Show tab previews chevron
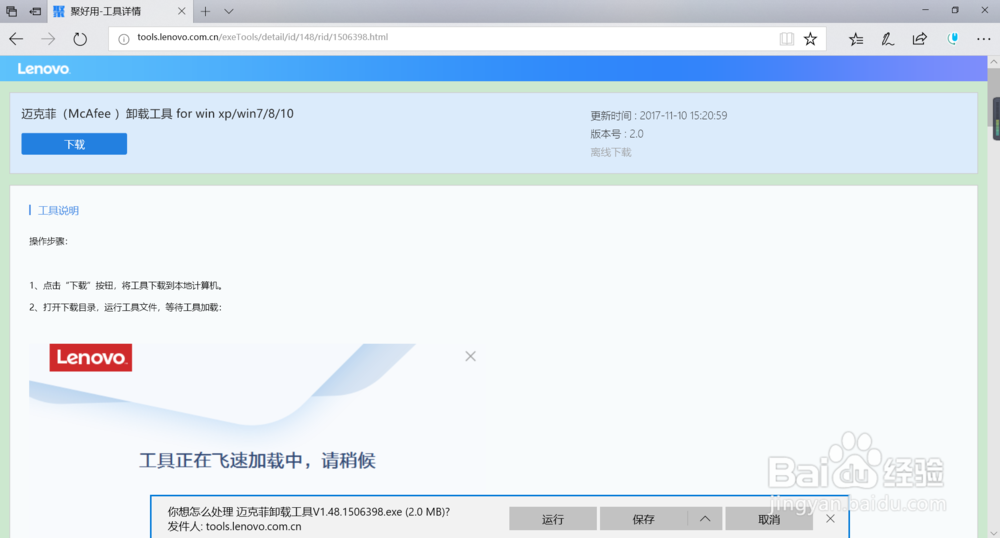The image size is (1000, 538). (x=228, y=11)
